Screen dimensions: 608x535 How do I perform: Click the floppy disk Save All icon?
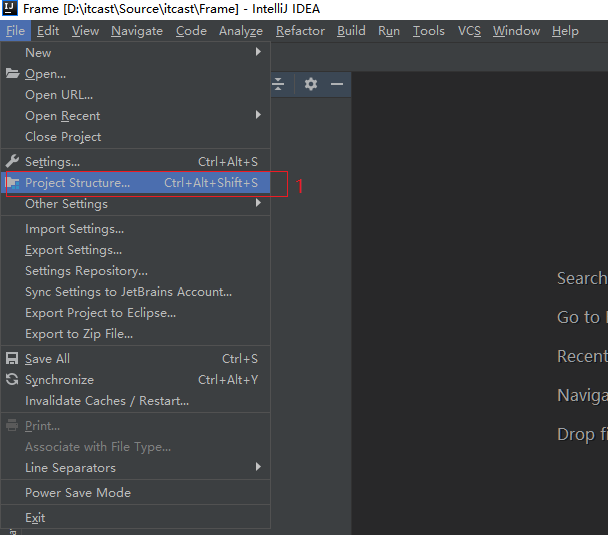point(13,359)
